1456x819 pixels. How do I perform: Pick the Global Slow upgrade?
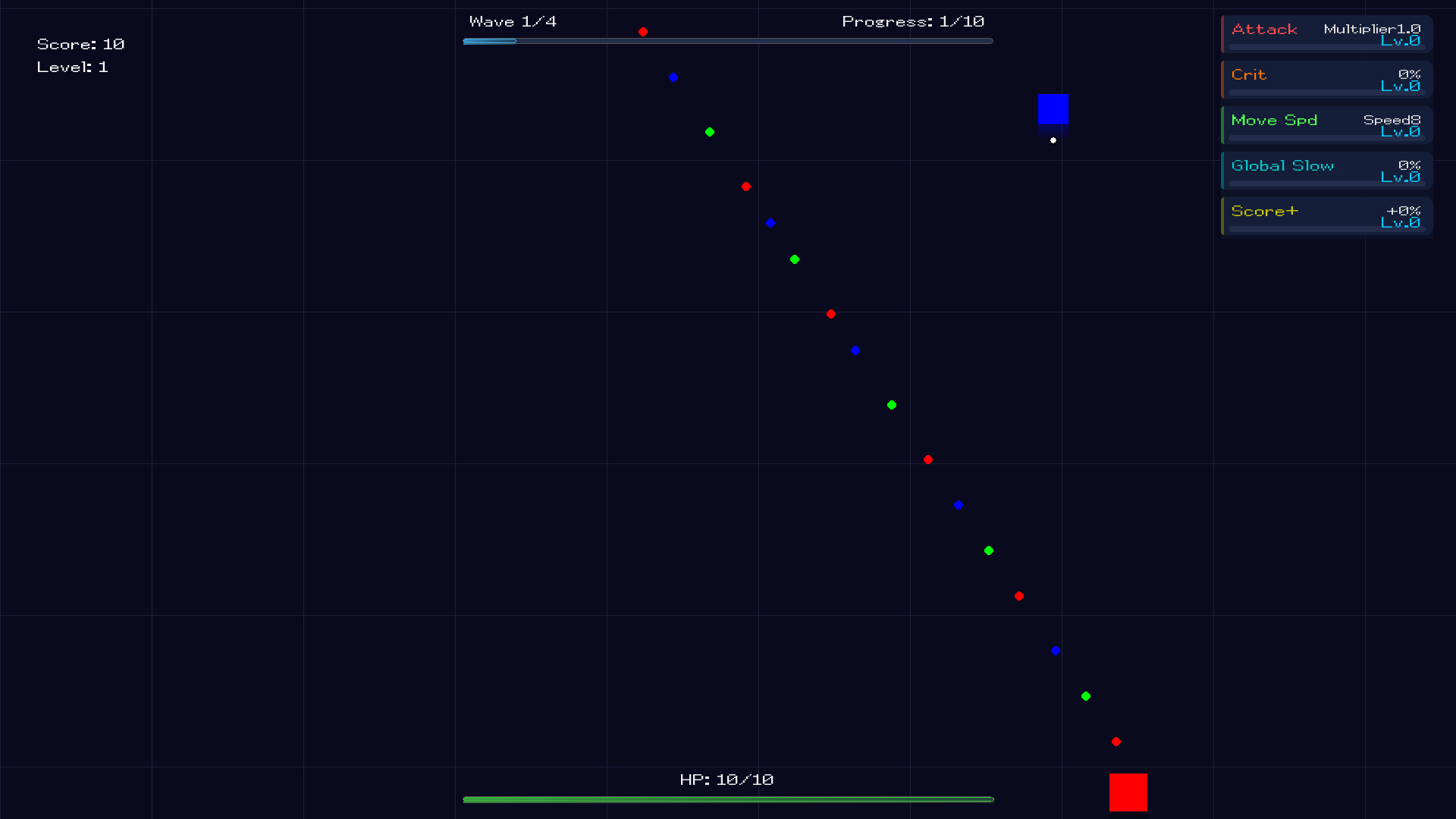click(1326, 171)
